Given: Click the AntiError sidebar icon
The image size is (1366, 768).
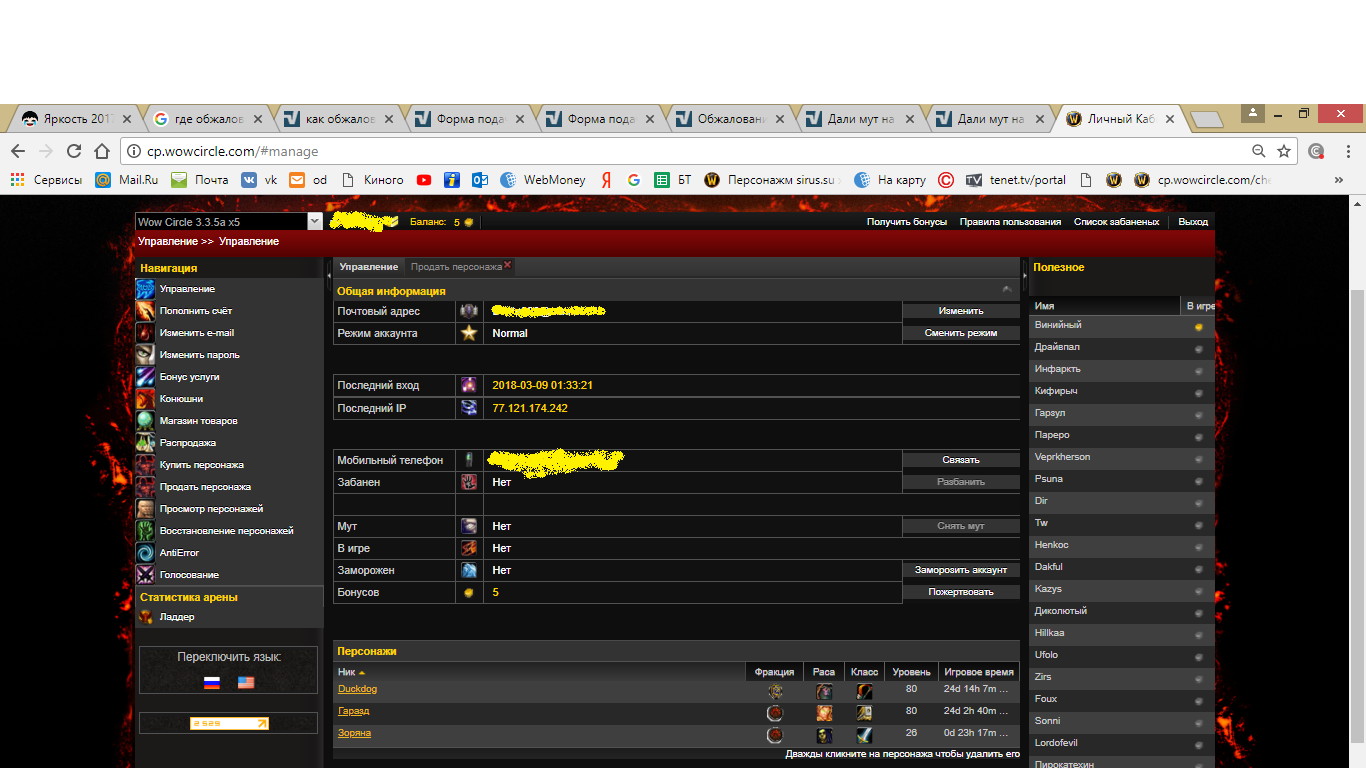Looking at the screenshot, I should [146, 553].
